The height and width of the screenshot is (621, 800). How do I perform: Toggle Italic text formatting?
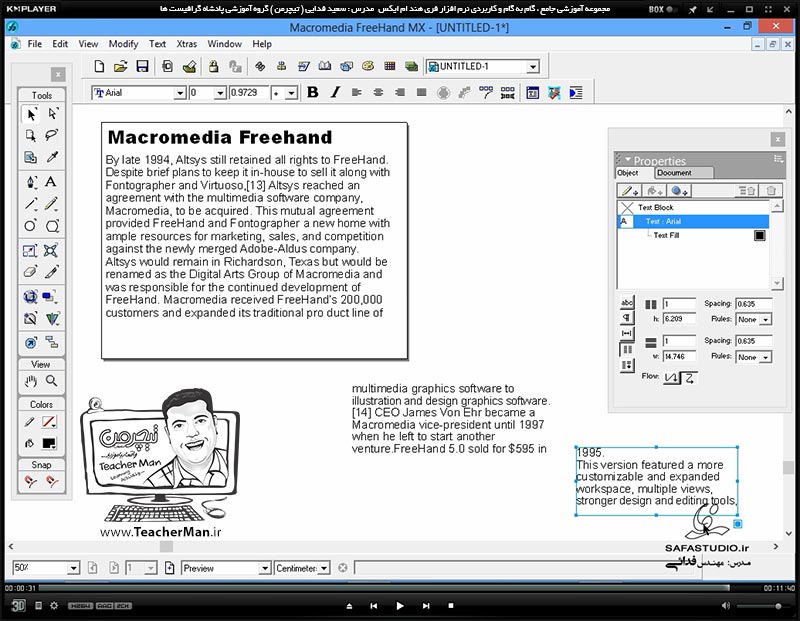point(335,92)
